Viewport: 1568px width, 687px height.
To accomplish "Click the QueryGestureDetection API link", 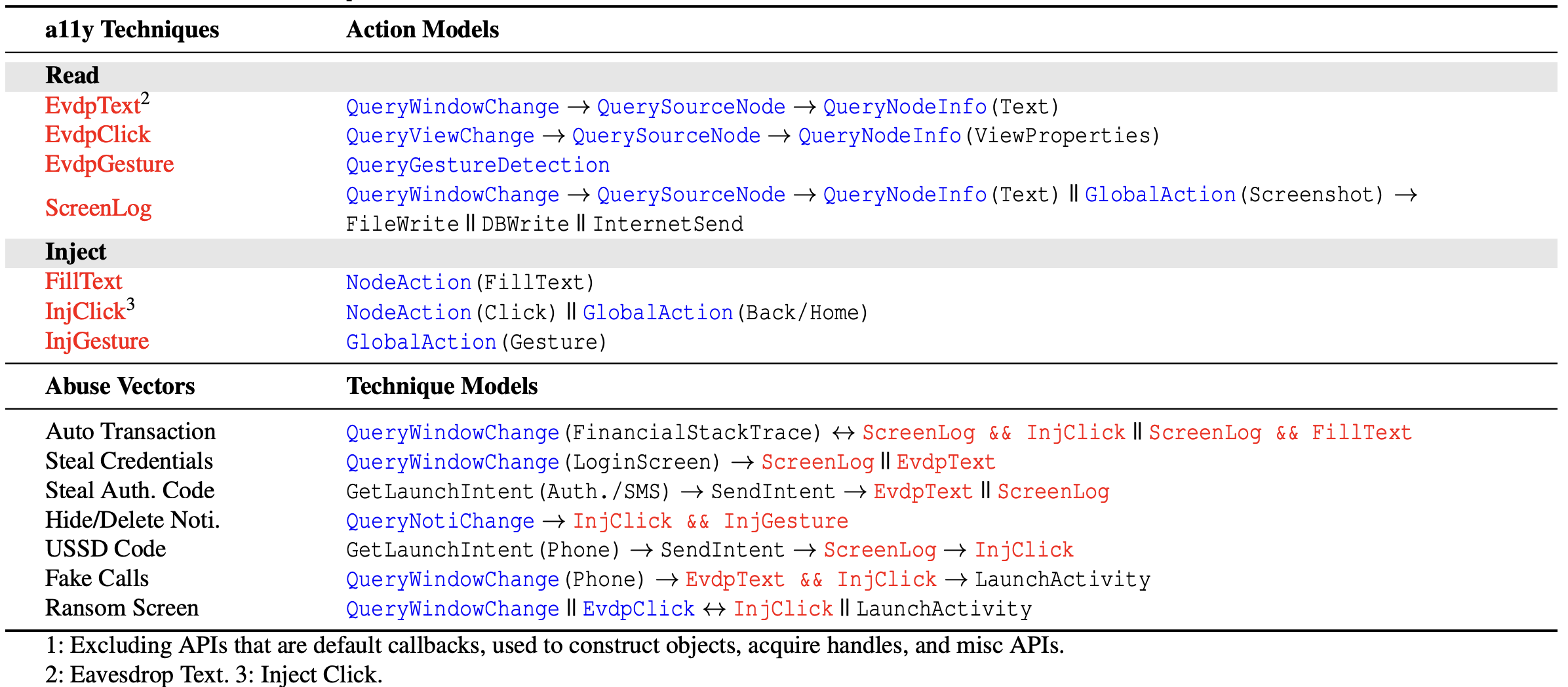I will tap(478, 165).
